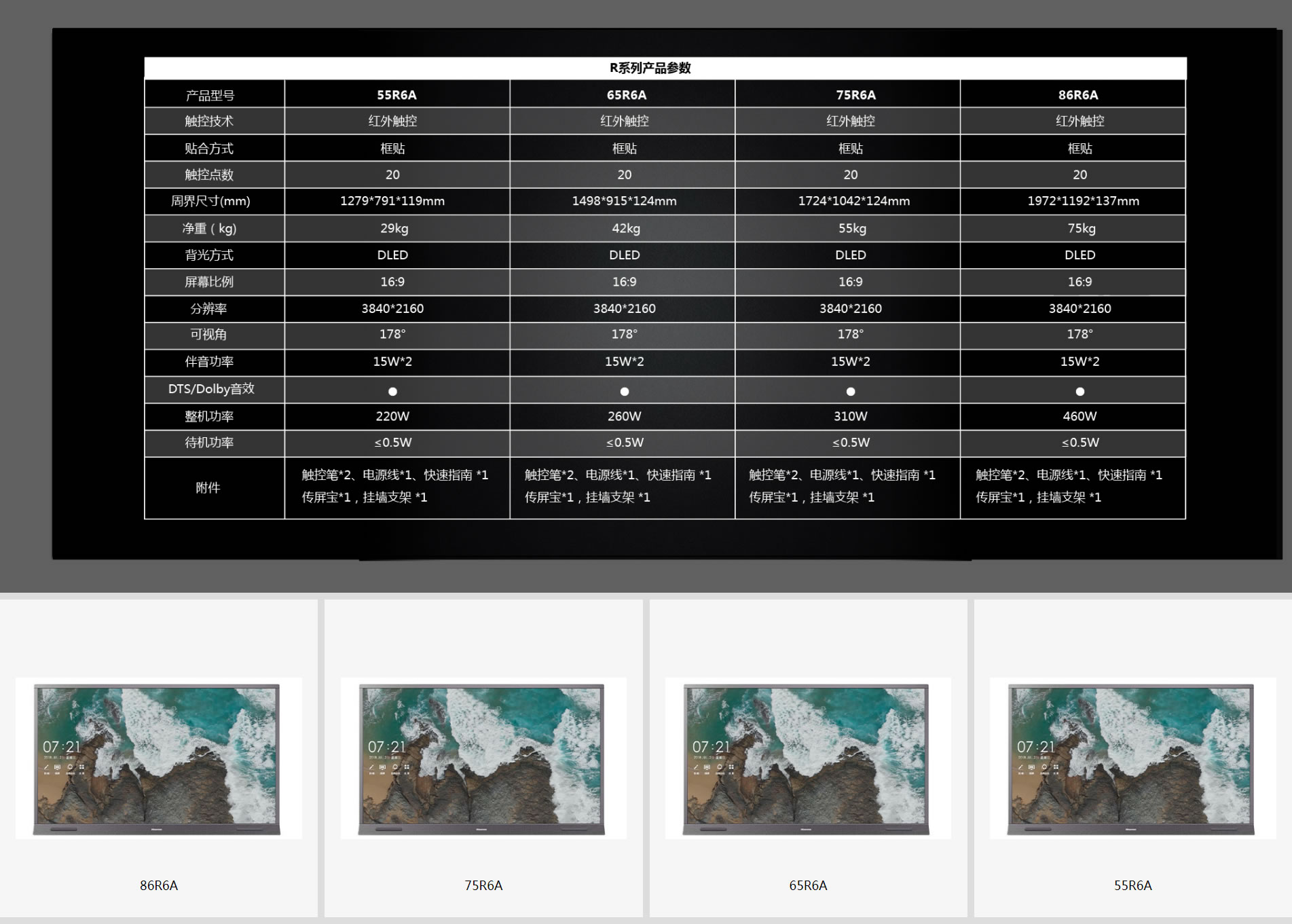The height and width of the screenshot is (924, 1292).
Task: Click the 1279*791*119mm dimension cell
Action: 392,201
